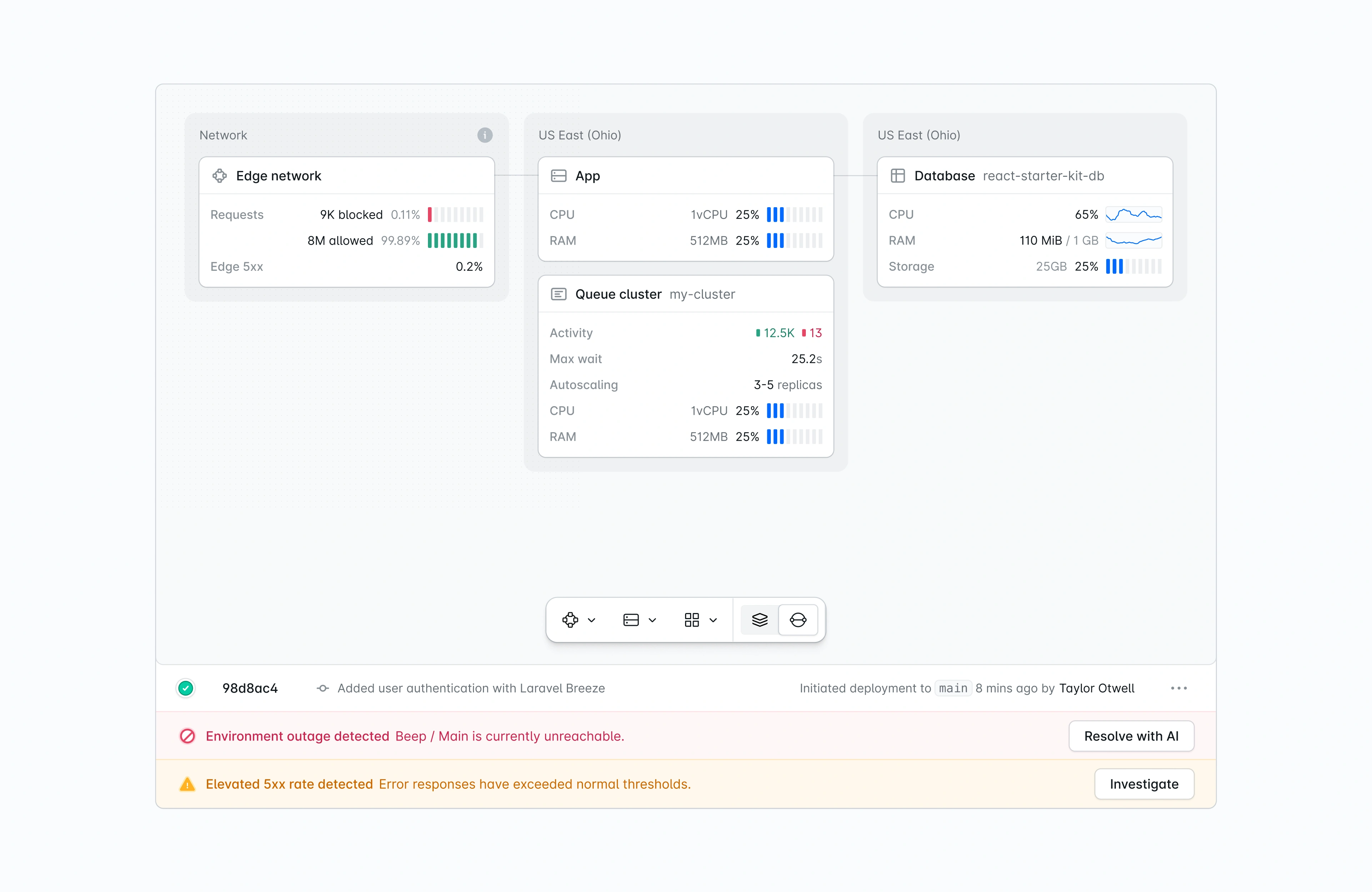Select the edge network icon in the bottom toolbar
This screenshot has height=892, width=1372.
571,620
